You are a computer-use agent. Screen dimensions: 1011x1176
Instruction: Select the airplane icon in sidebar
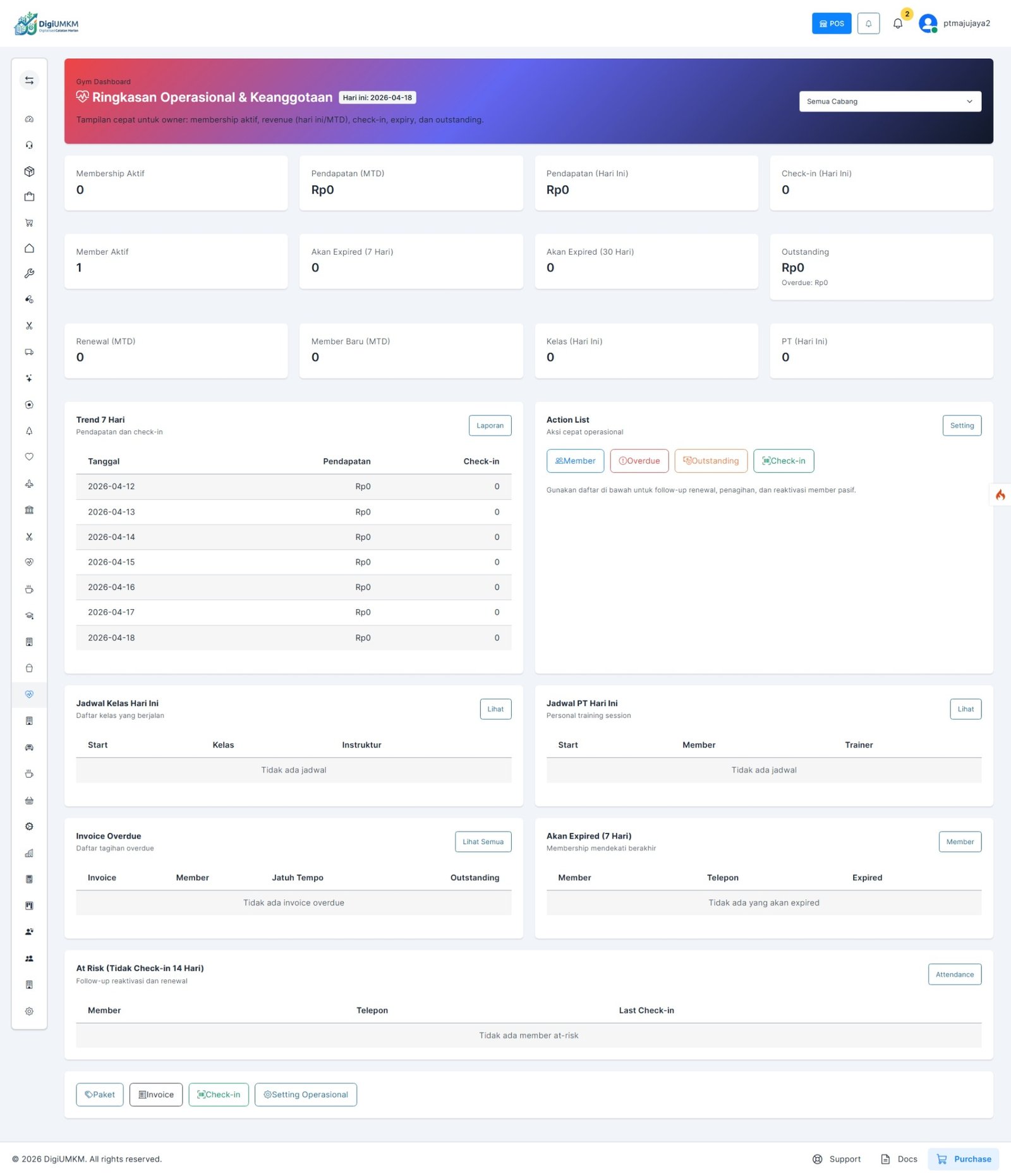pos(29,484)
